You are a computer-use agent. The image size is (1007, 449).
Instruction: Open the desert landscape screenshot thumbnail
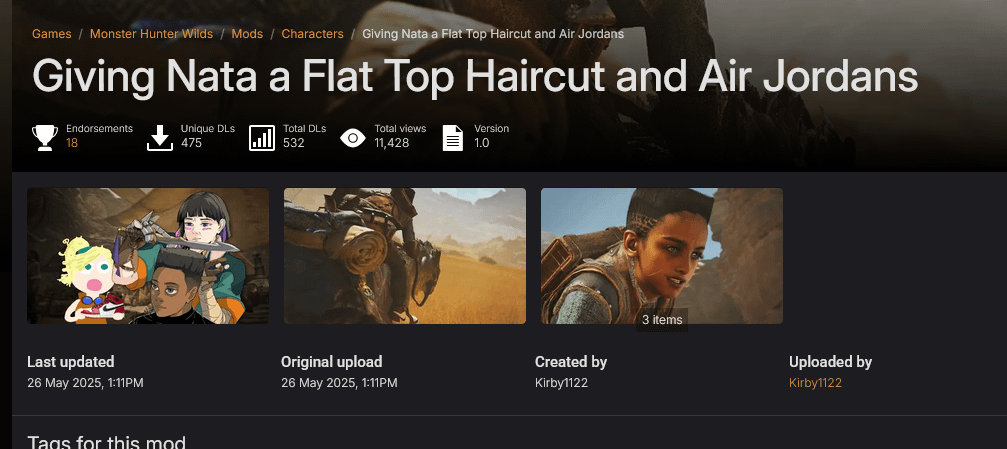405,256
